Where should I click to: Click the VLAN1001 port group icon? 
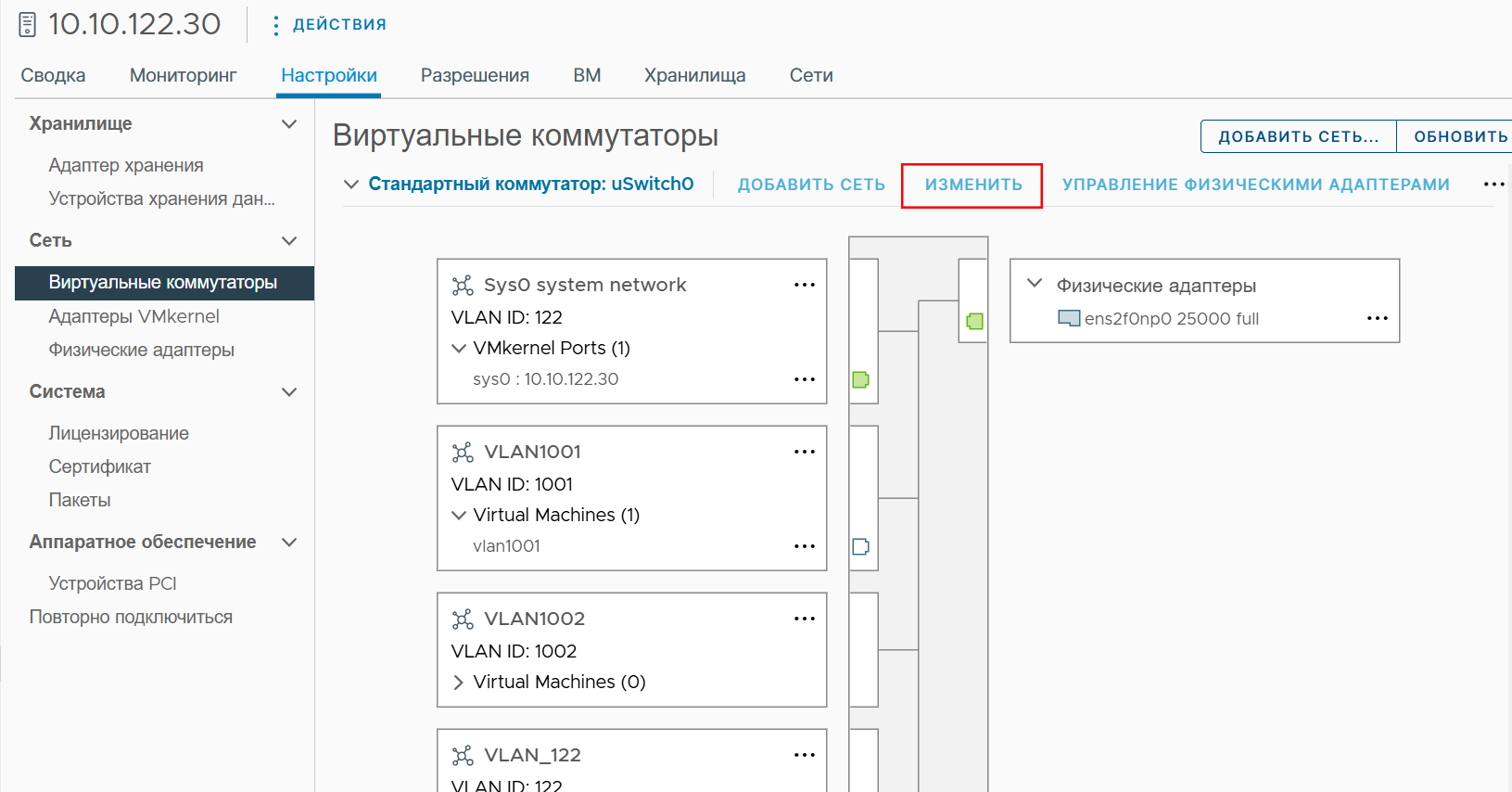point(463,453)
